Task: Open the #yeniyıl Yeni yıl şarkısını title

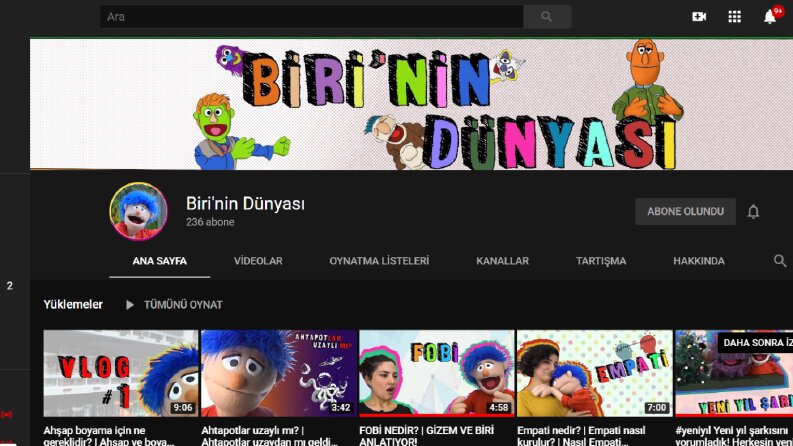Action: (x=734, y=435)
